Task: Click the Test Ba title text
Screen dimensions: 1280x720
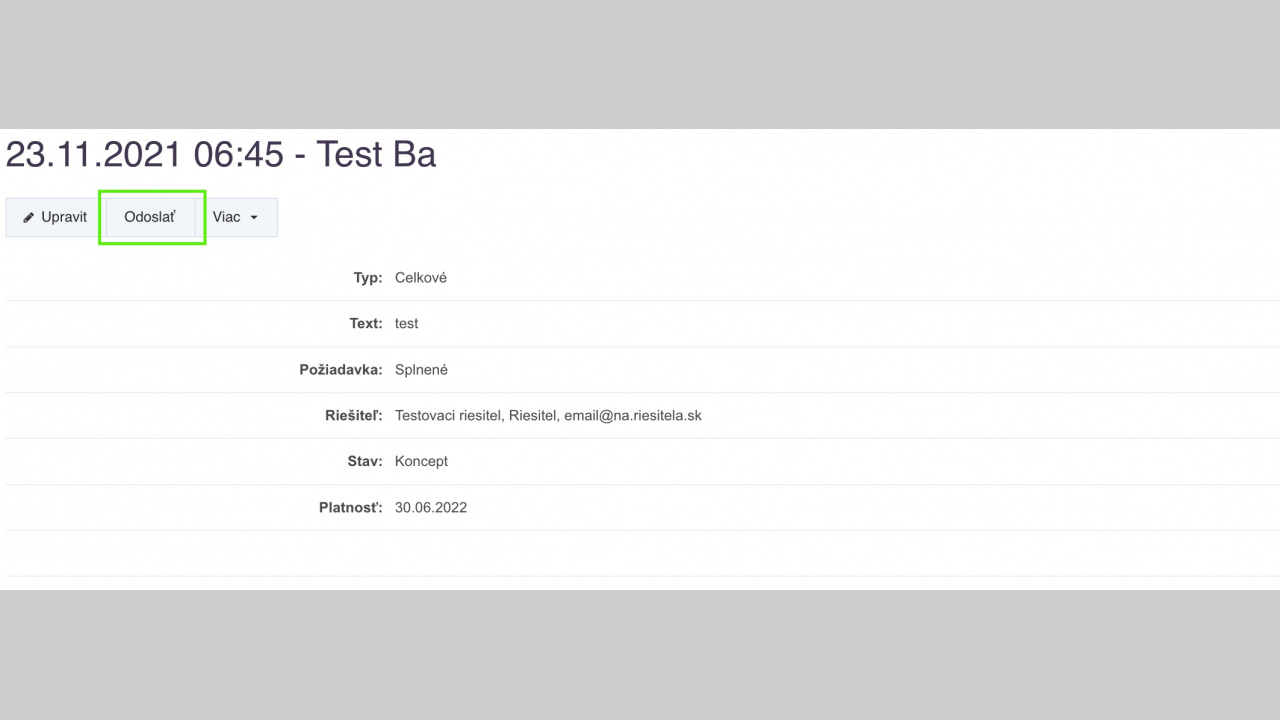Action: click(x=376, y=155)
